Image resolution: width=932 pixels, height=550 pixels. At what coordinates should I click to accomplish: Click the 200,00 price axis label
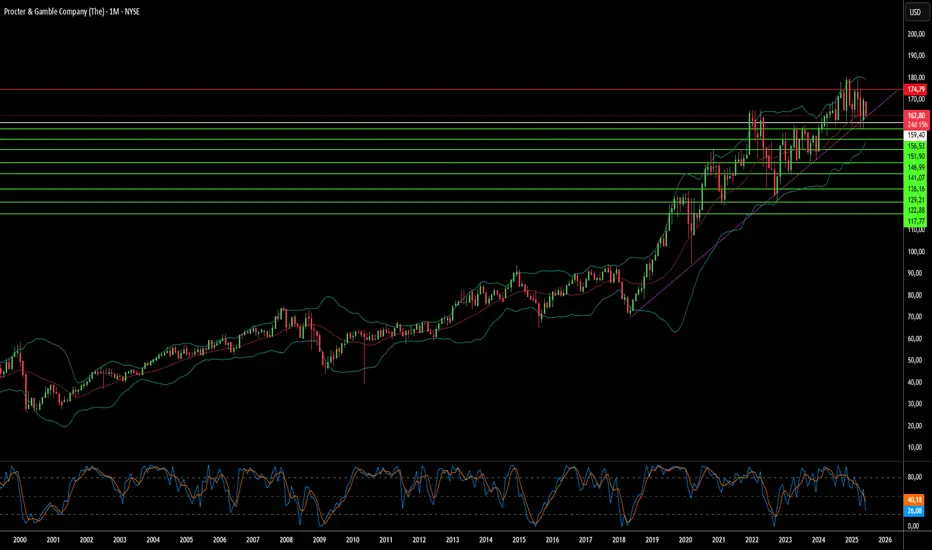tap(916, 34)
